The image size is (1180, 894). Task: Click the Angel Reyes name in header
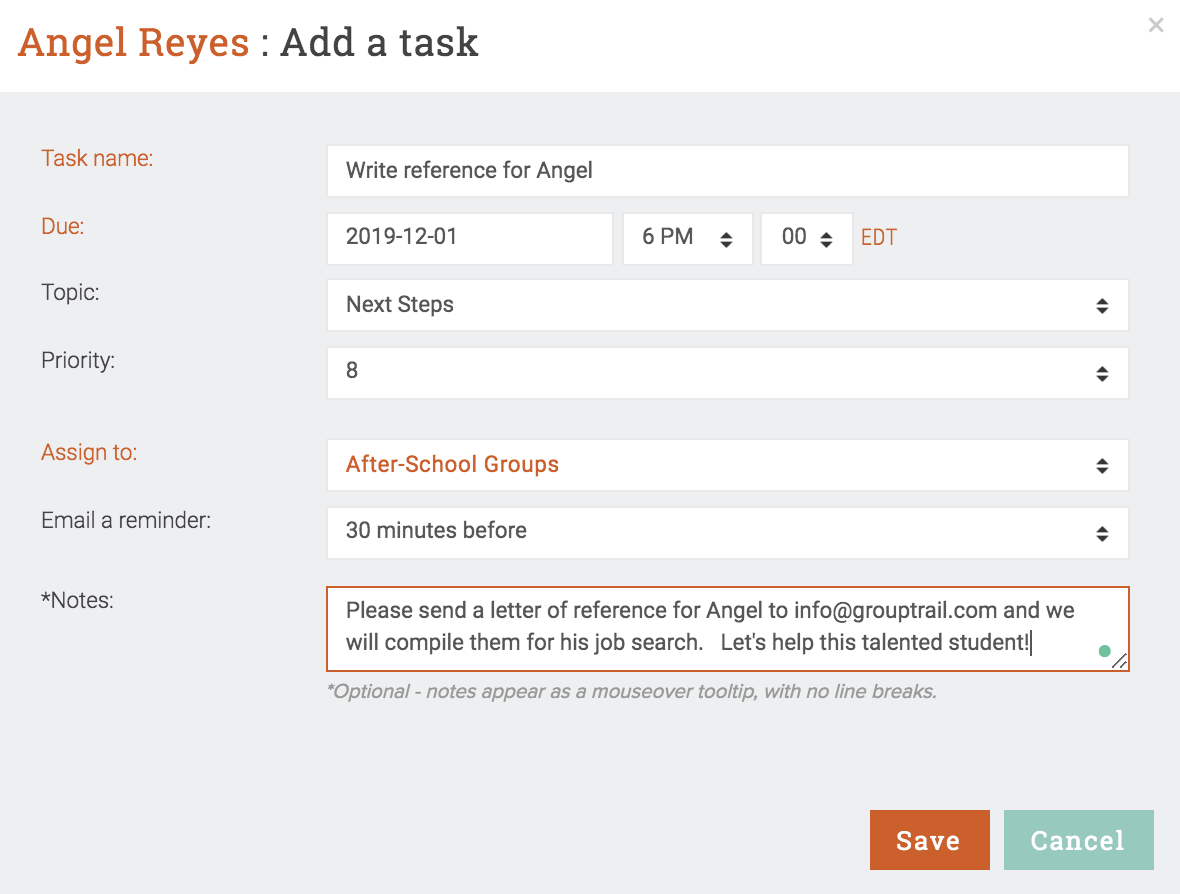[134, 43]
